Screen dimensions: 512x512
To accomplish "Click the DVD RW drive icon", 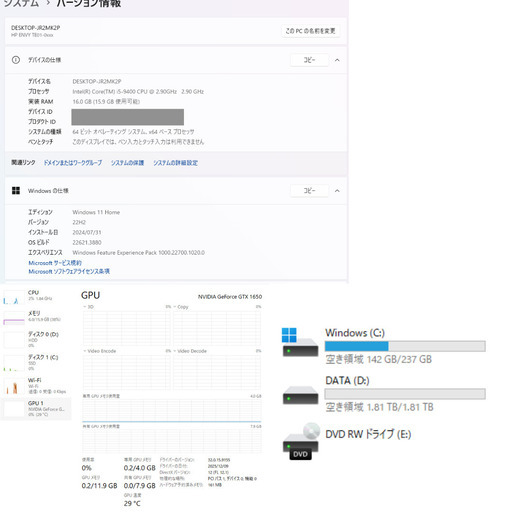I will tap(301, 442).
